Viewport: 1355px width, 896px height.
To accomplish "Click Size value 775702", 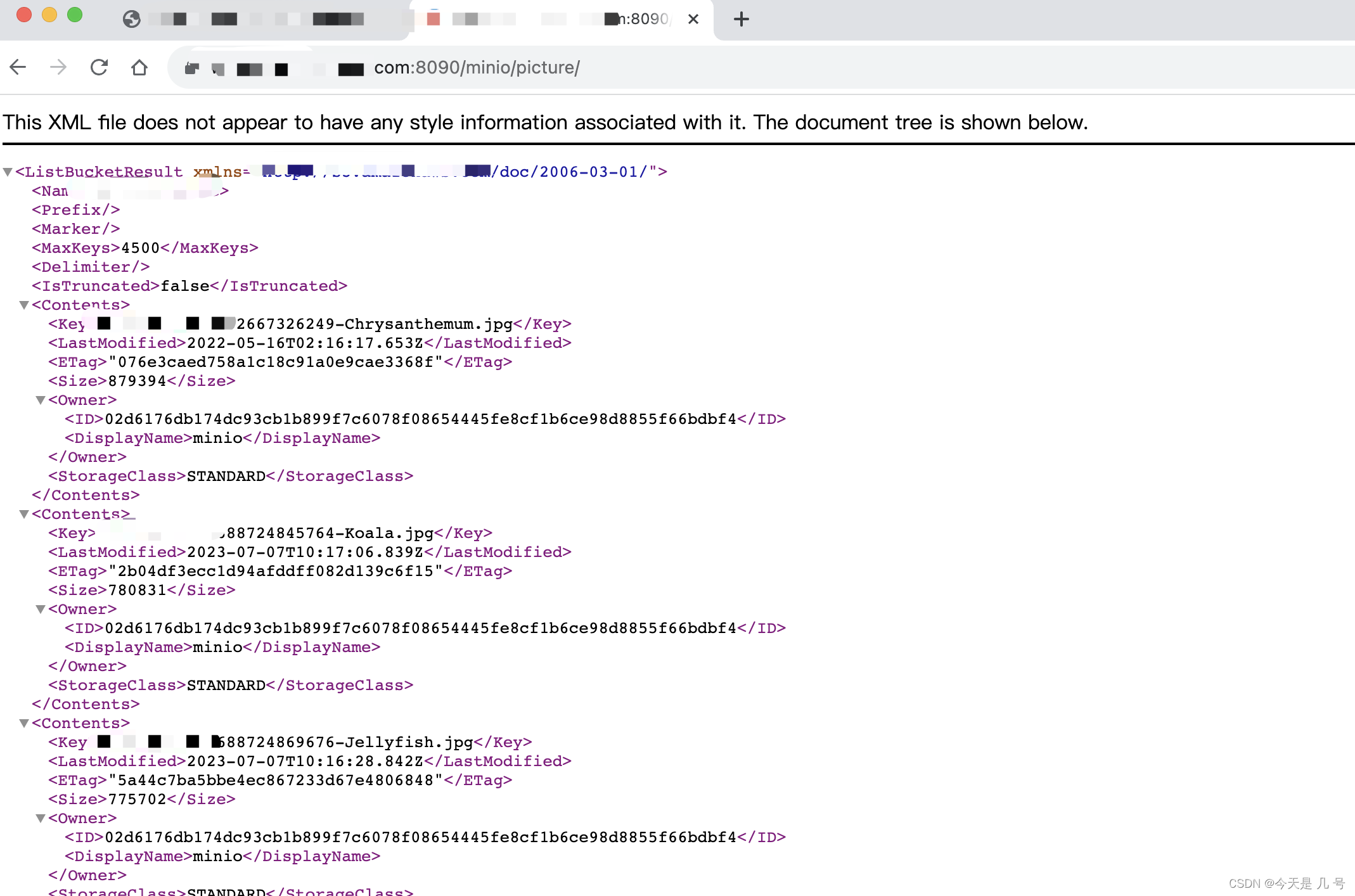I will point(138,799).
